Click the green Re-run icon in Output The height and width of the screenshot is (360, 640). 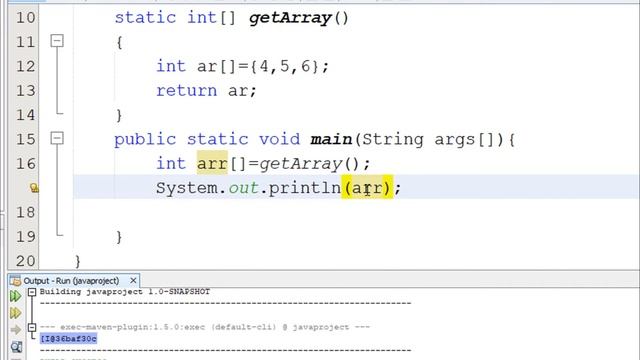click(x=16, y=296)
